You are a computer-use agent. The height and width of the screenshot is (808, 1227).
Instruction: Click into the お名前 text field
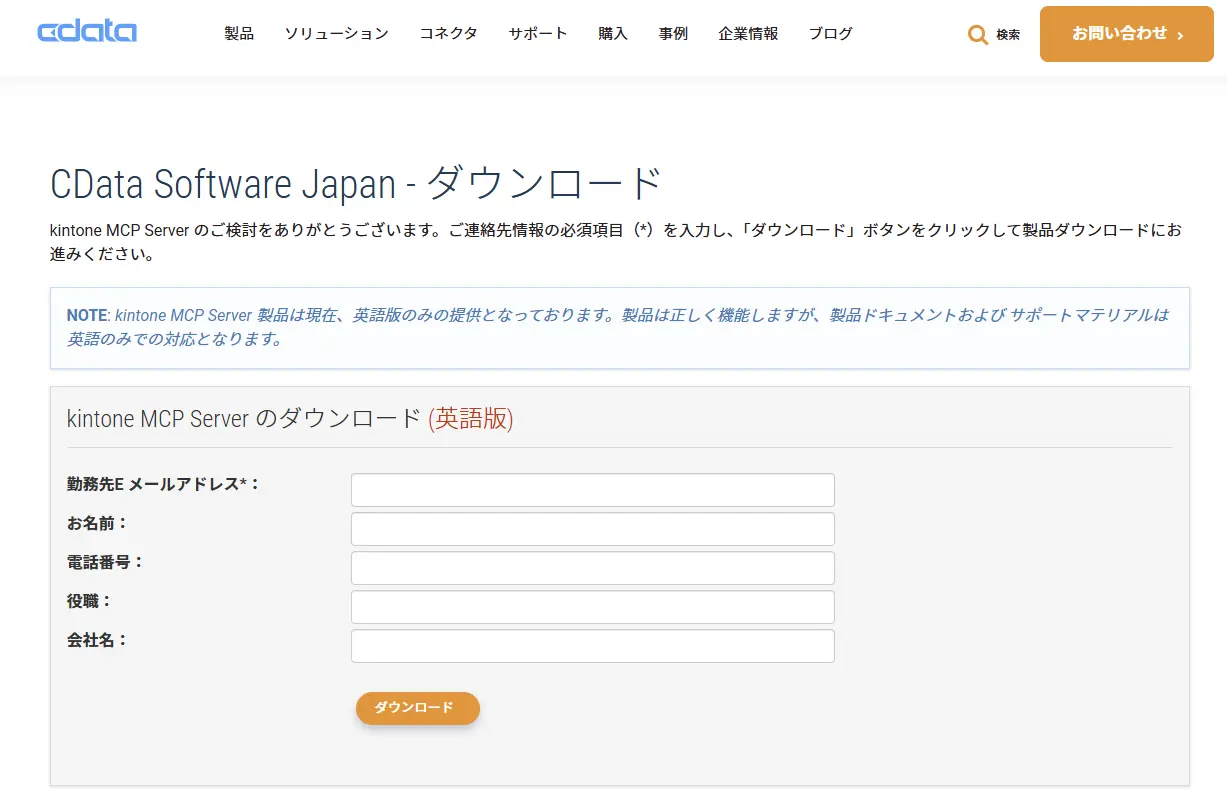(592, 529)
